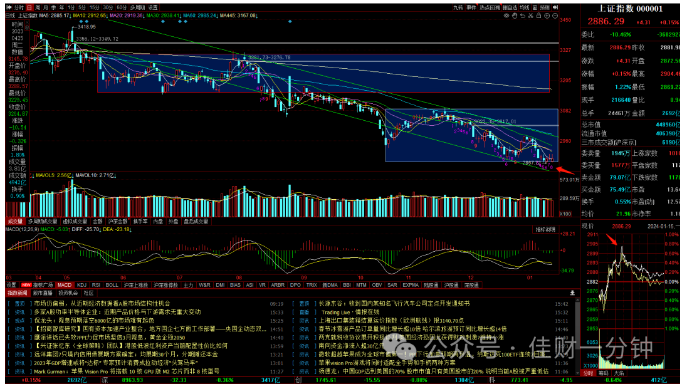This screenshot has width=680, height=384.
Task: Open the 设置 menu beside period tabs
Action: click(x=153, y=7)
